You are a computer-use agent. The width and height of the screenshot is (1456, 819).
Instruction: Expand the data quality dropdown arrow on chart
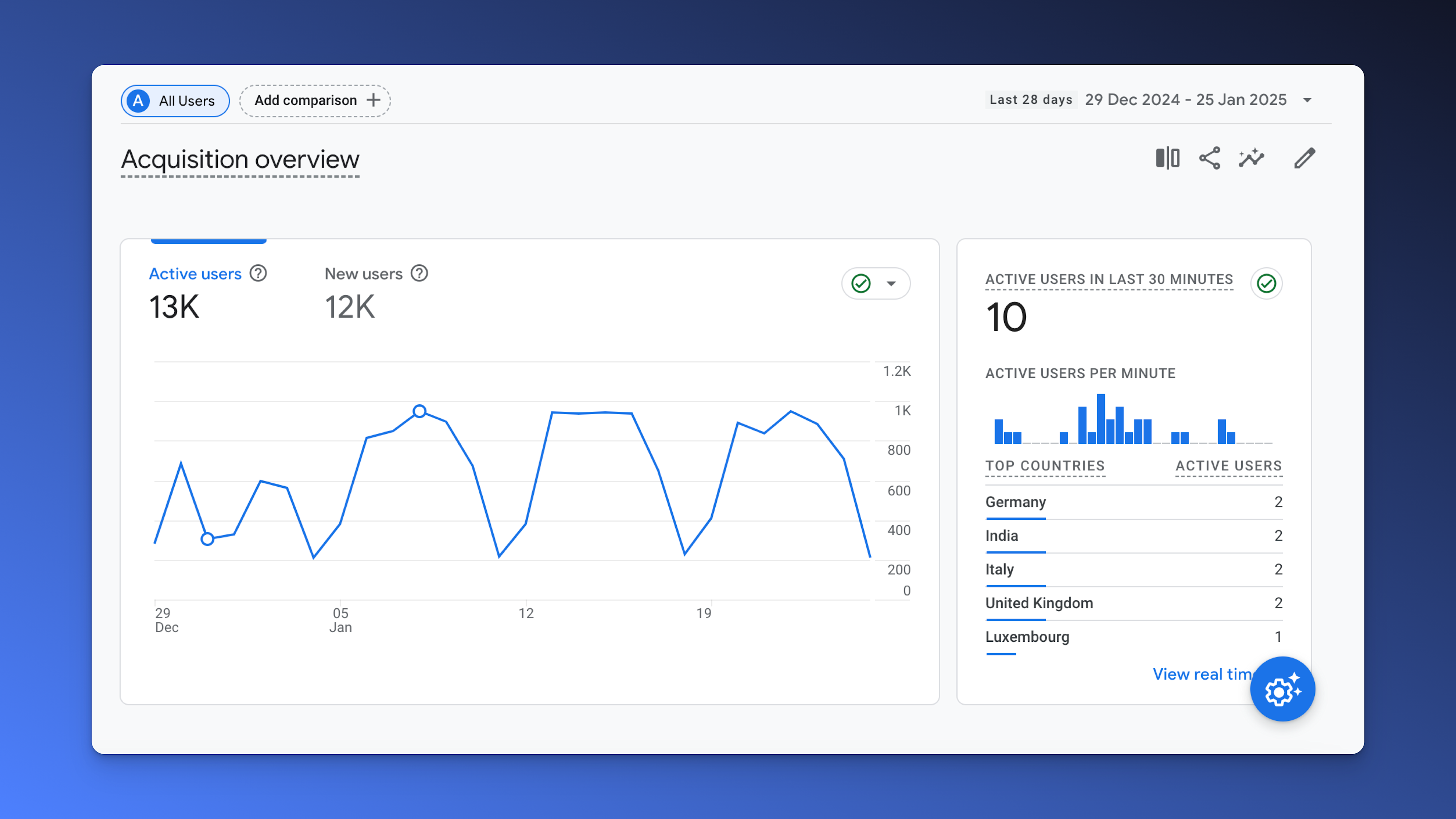click(x=890, y=283)
